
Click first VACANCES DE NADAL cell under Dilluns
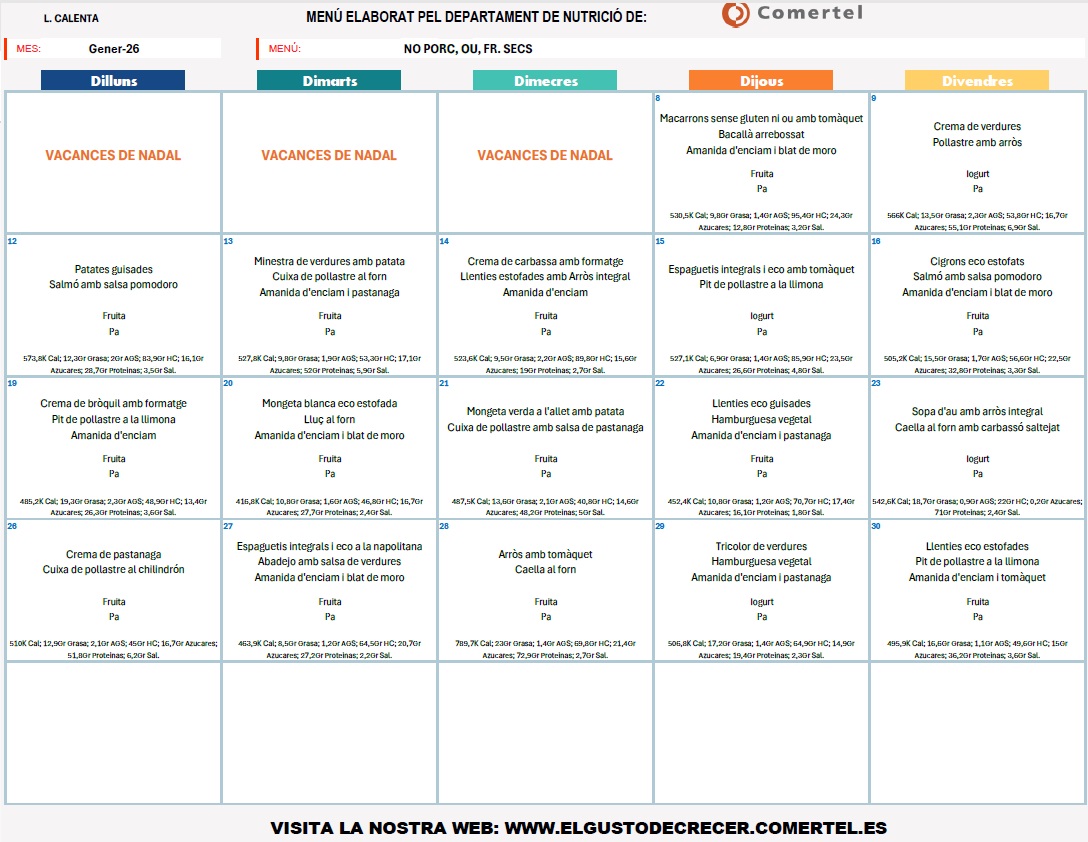coord(113,156)
